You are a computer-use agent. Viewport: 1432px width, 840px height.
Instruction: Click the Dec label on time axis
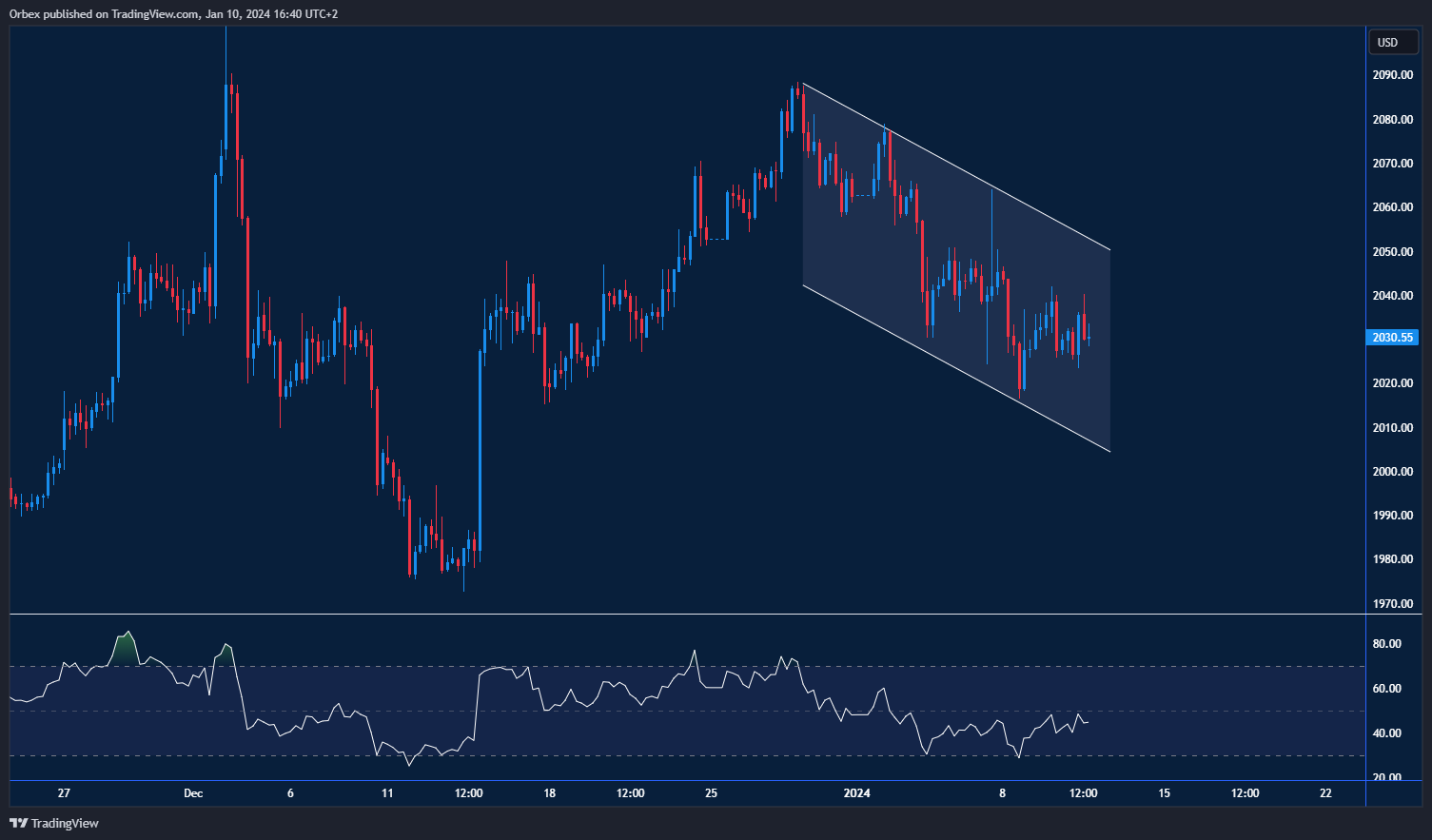click(193, 793)
